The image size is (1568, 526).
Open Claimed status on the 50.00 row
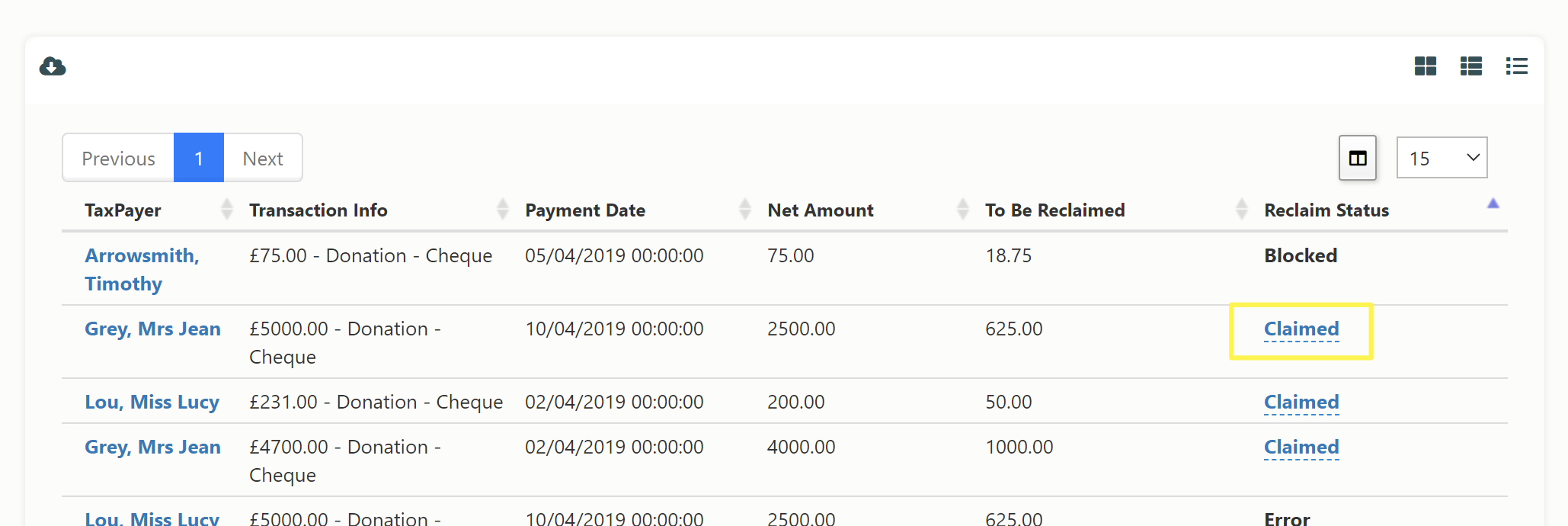point(1301,403)
